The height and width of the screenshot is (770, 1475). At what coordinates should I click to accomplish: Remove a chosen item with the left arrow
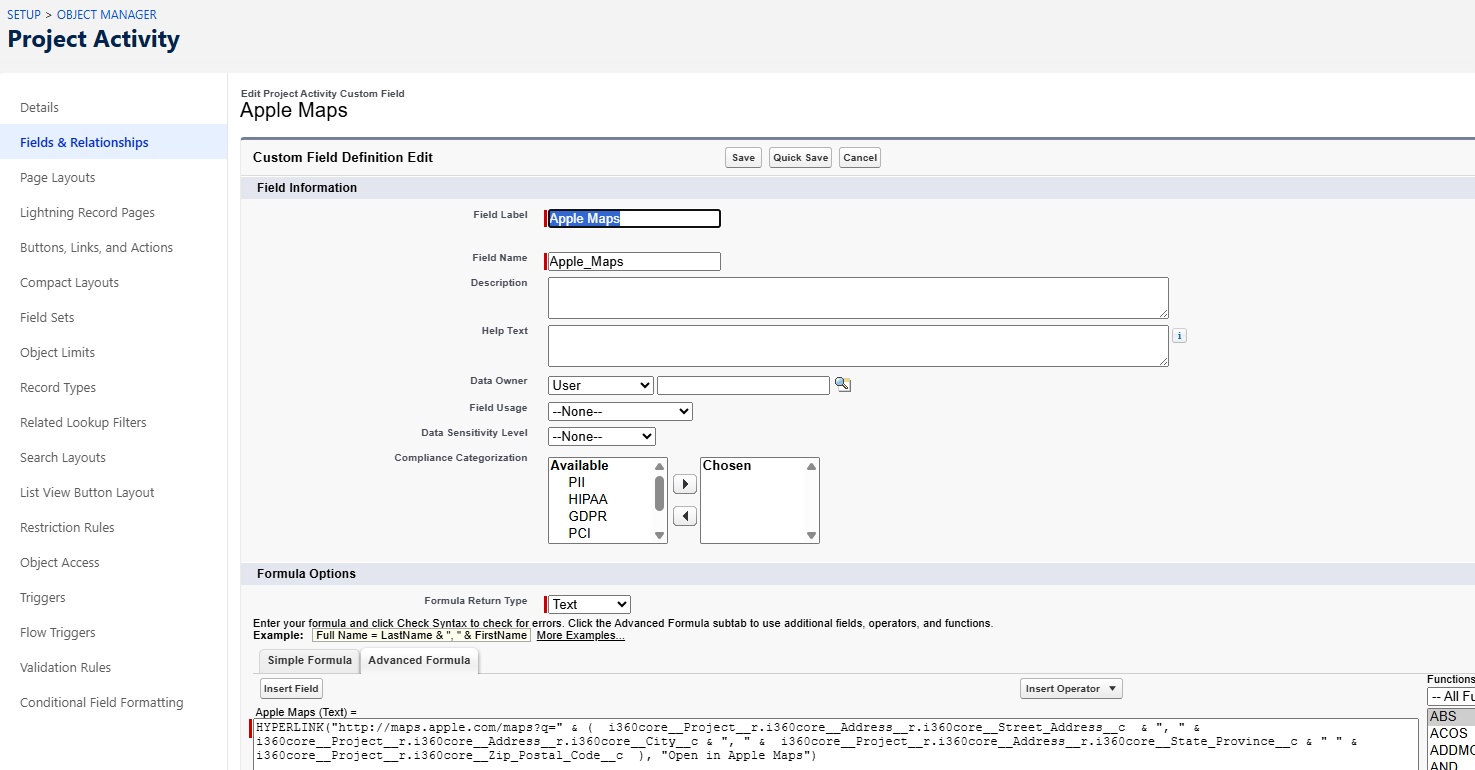[684, 516]
